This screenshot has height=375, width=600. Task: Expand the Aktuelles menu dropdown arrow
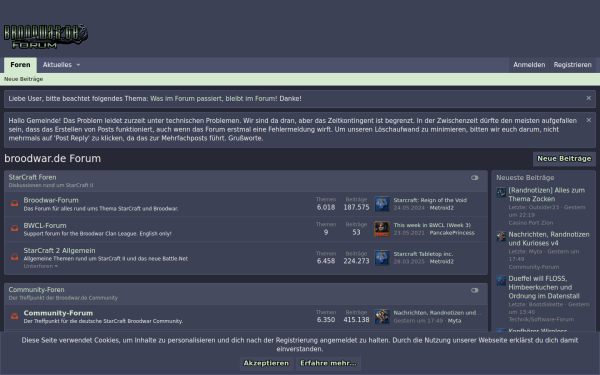pyautogui.click(x=78, y=65)
